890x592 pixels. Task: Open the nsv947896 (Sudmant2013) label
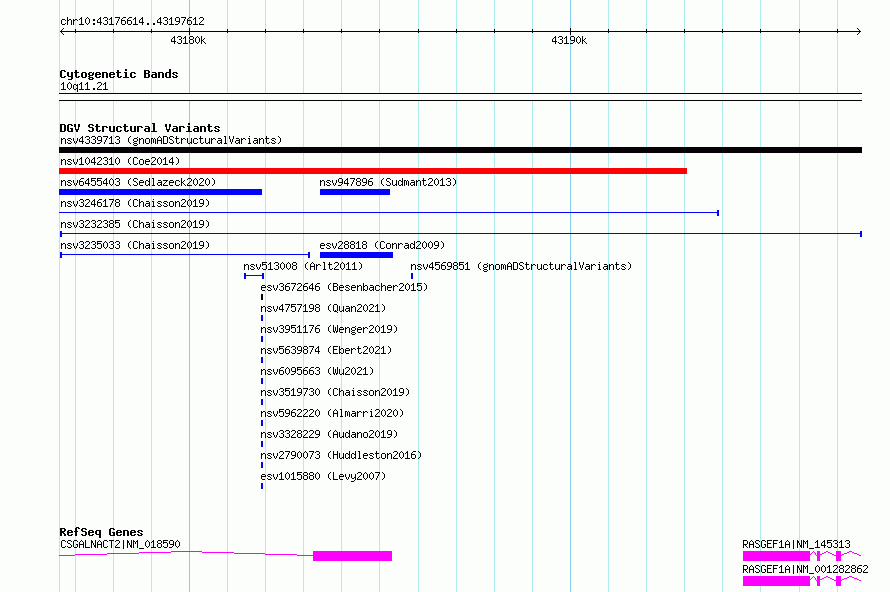coord(388,182)
